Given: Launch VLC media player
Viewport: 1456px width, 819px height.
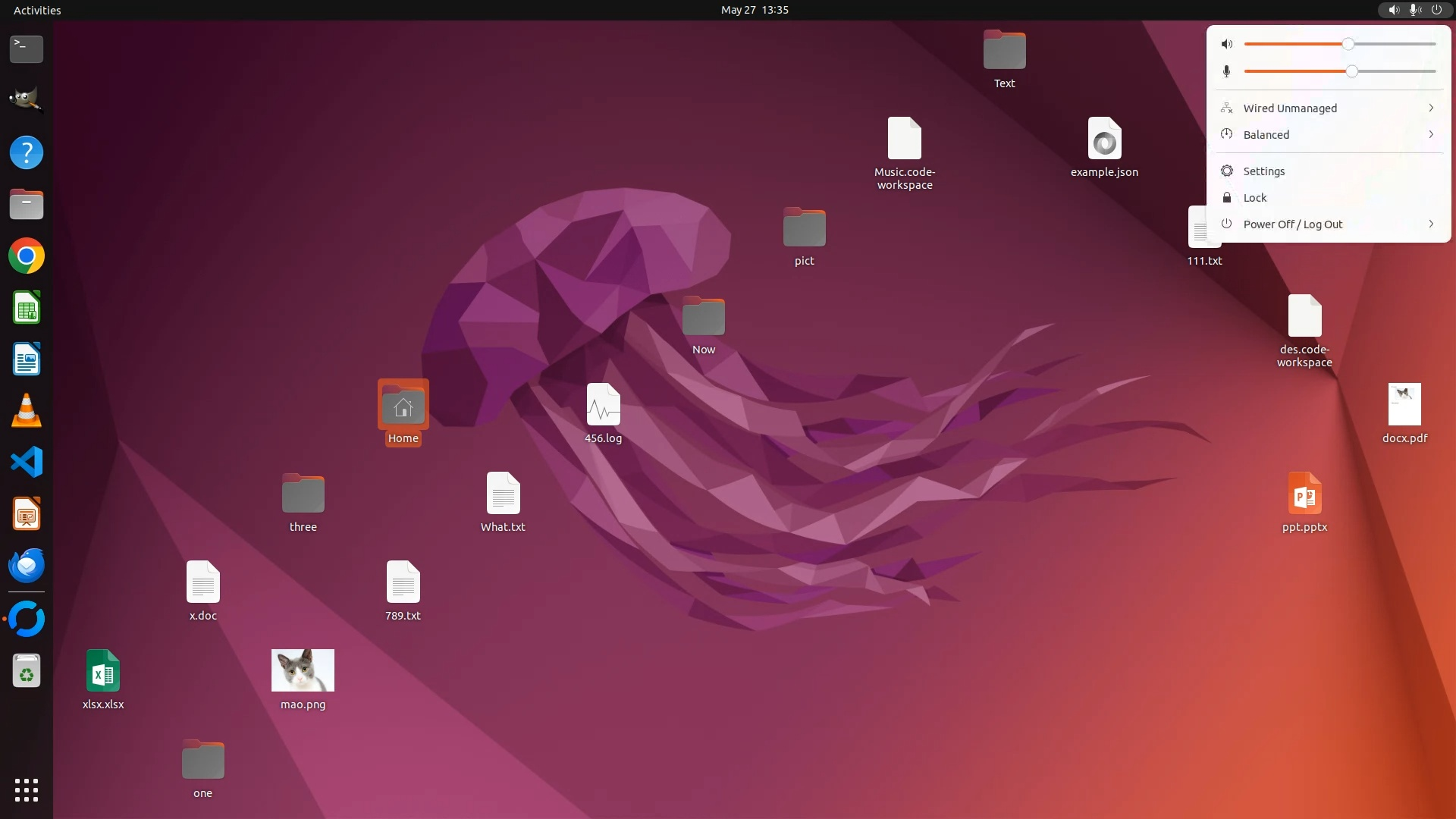Looking at the screenshot, I should [27, 411].
